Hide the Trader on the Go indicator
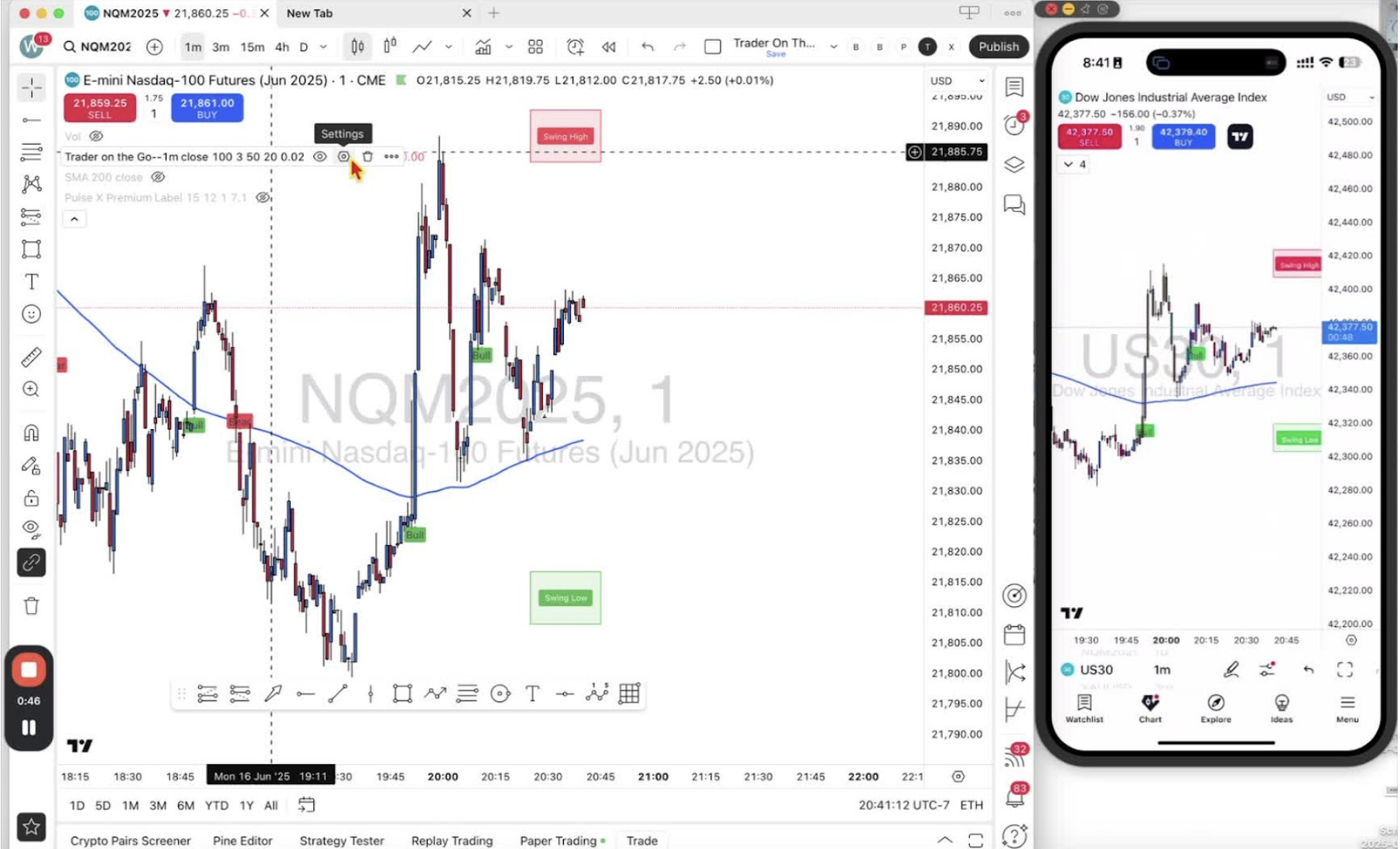The height and width of the screenshot is (849, 1400). click(319, 156)
